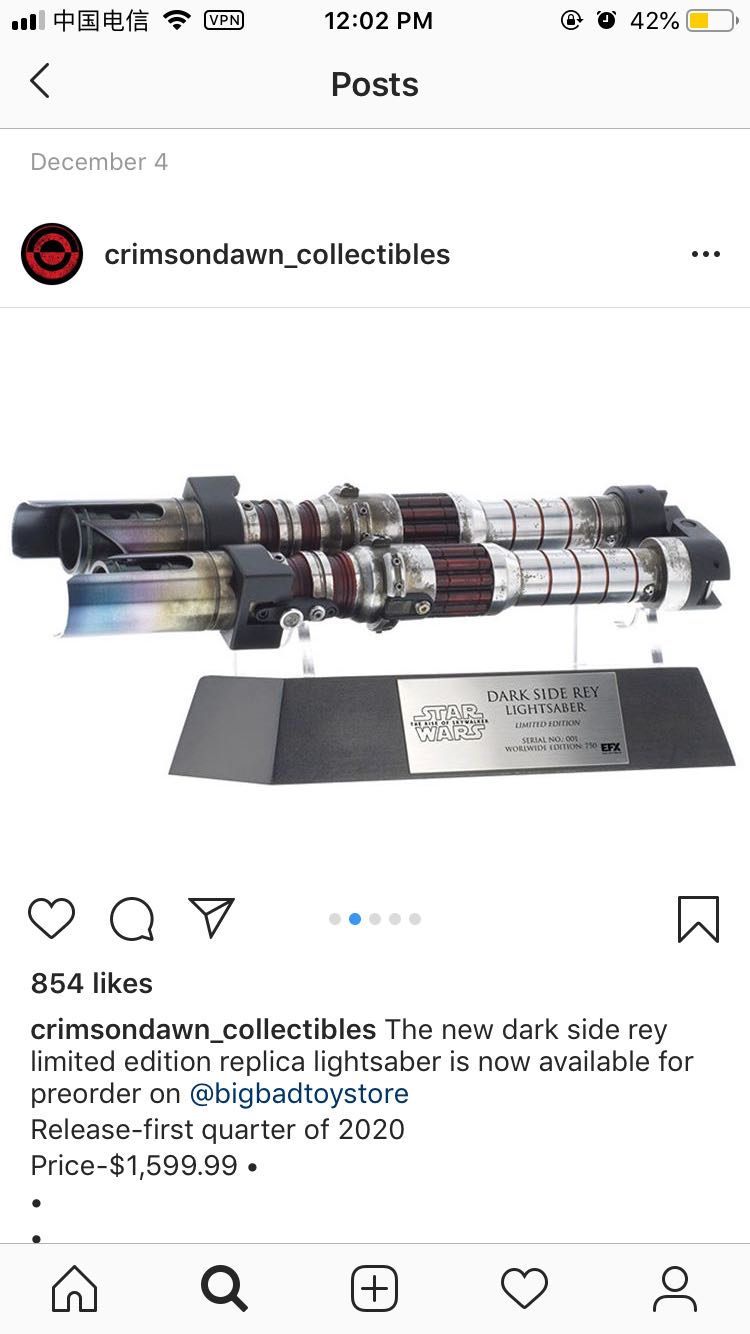Screen dimensions: 750x1334
Task: Create a new post with plus icon
Action: (375, 1288)
